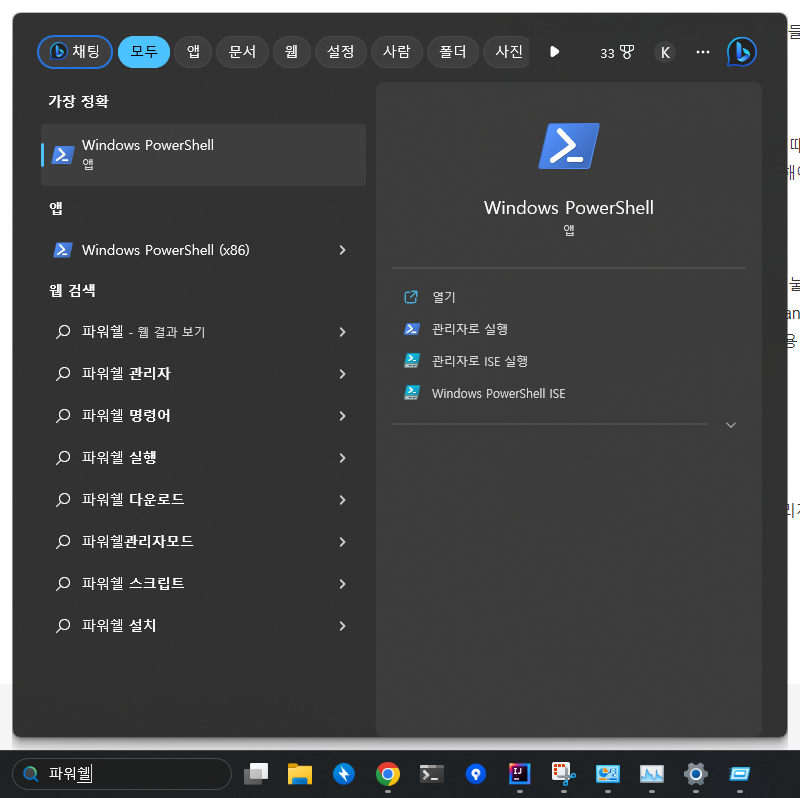This screenshot has width=800, height=798.
Task: Expand more actions chevron in preview pane
Action: coord(731,425)
